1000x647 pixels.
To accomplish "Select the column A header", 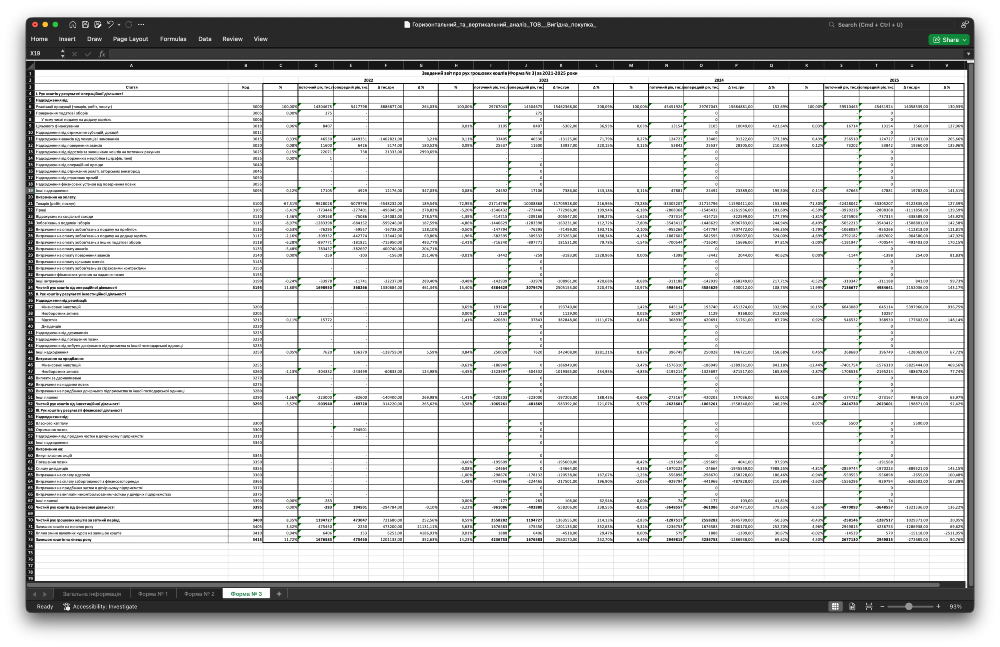I will [131, 65].
